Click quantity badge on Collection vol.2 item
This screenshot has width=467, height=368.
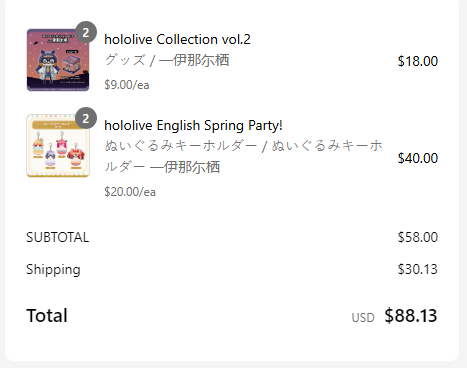pos(86,32)
